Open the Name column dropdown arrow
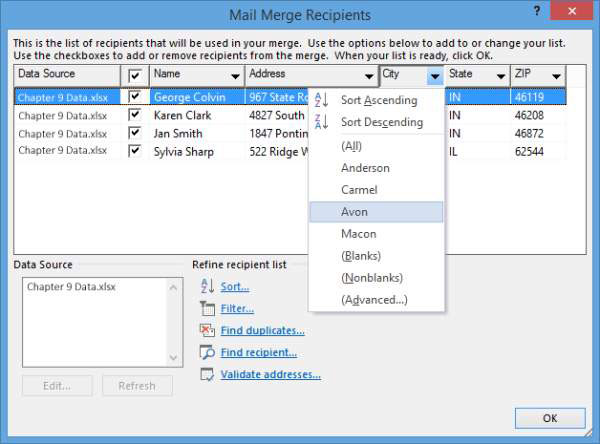Viewport: 600px width, 444px height. pos(234,76)
